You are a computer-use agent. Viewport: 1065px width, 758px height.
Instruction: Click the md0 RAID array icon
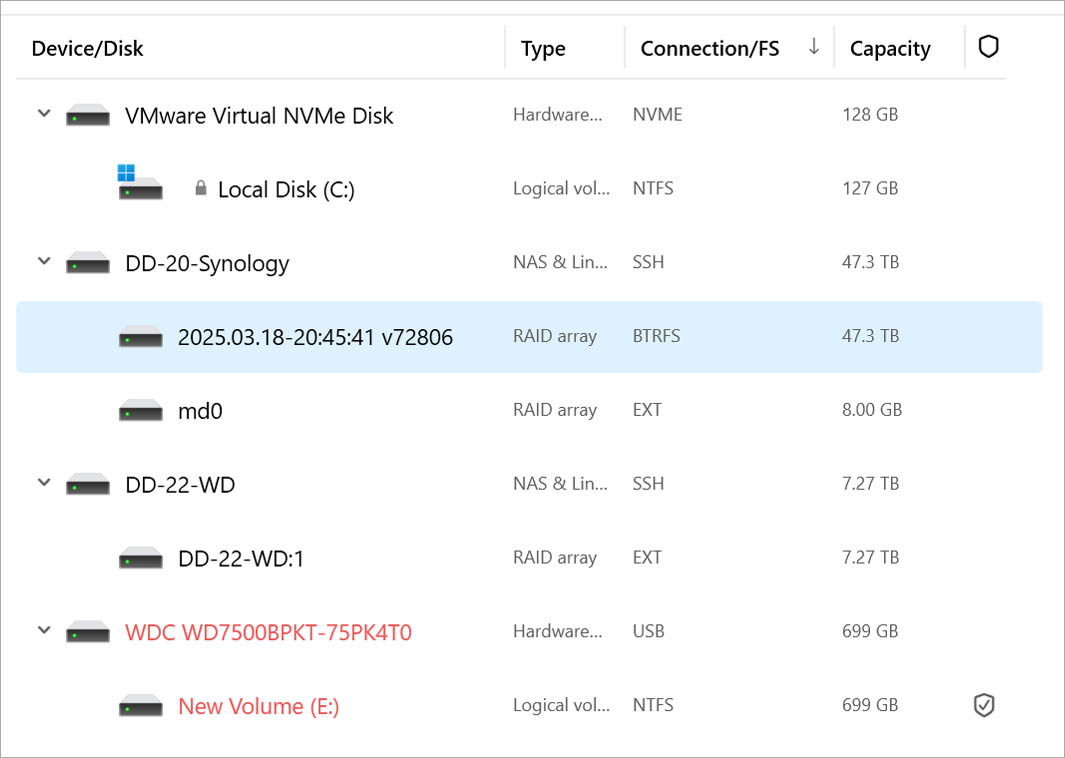coord(140,410)
